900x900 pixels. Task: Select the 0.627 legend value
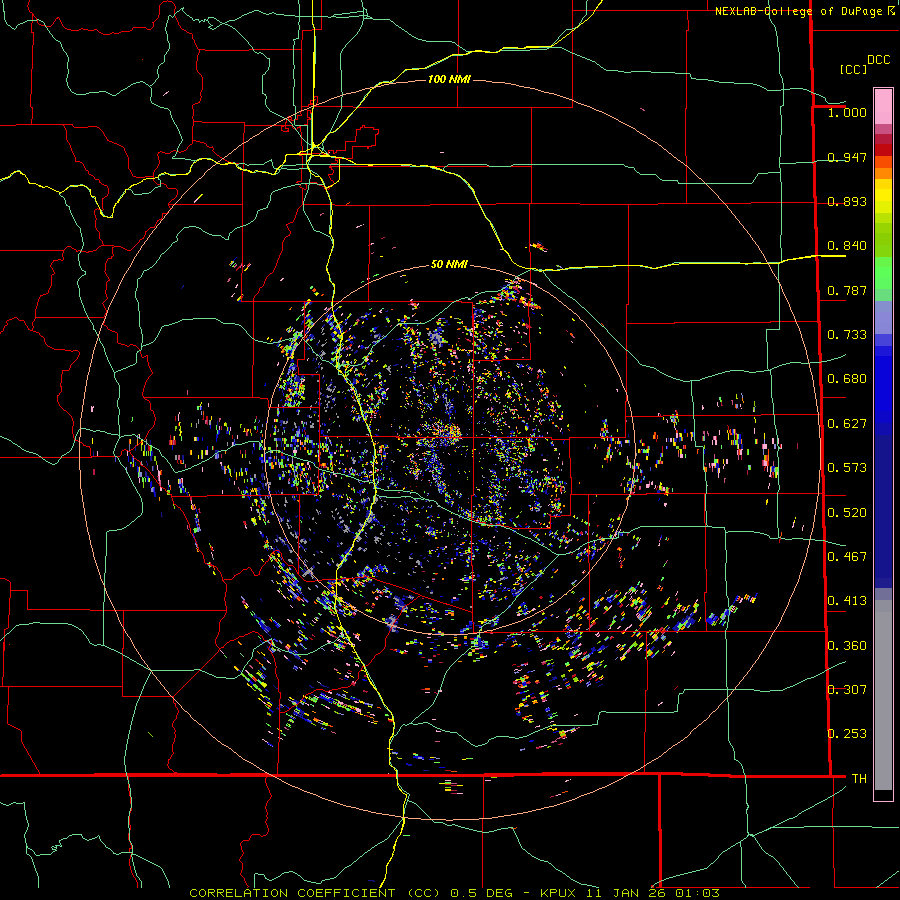pyautogui.click(x=847, y=424)
